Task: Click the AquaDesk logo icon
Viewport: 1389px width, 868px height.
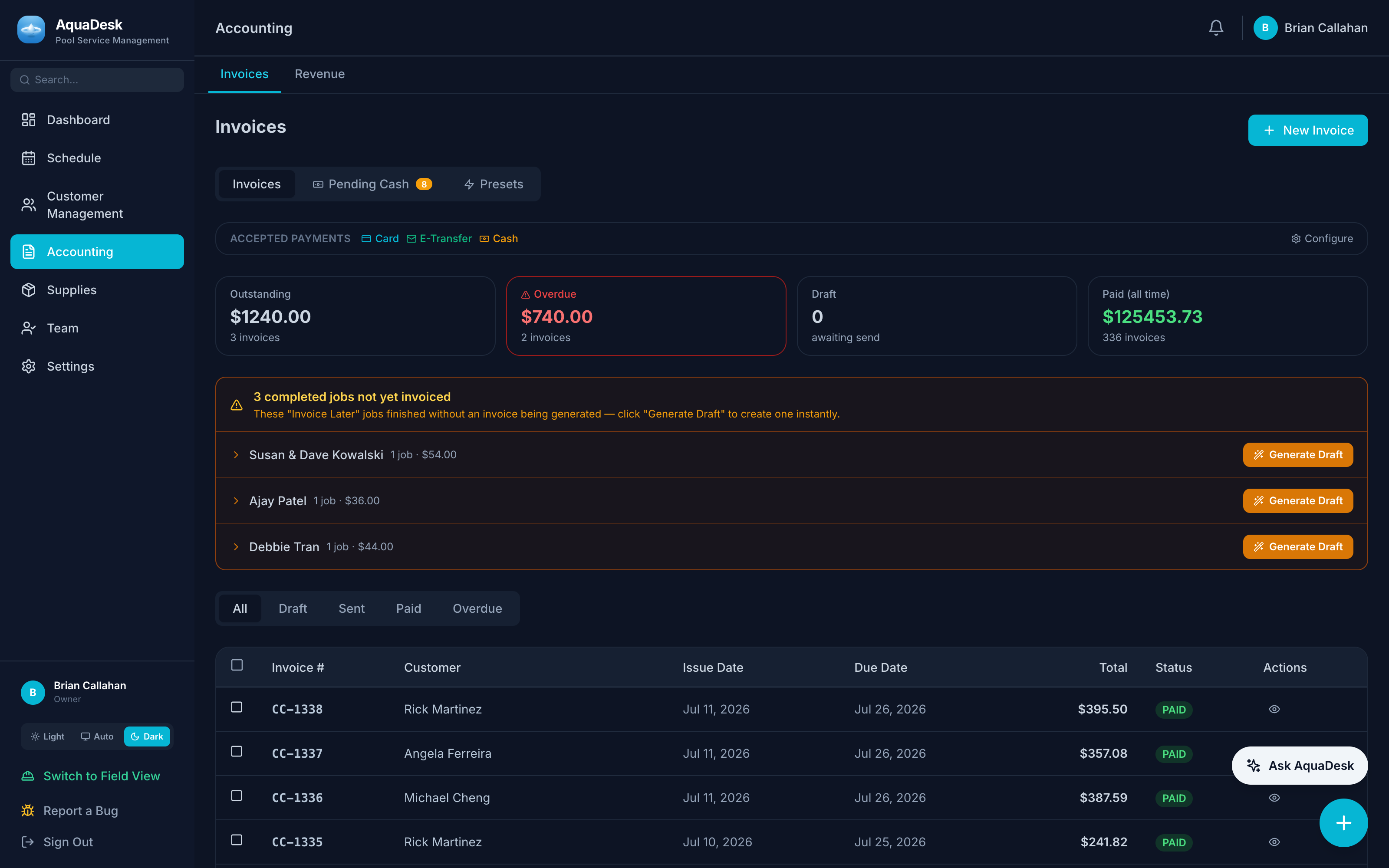Action: coord(31,29)
